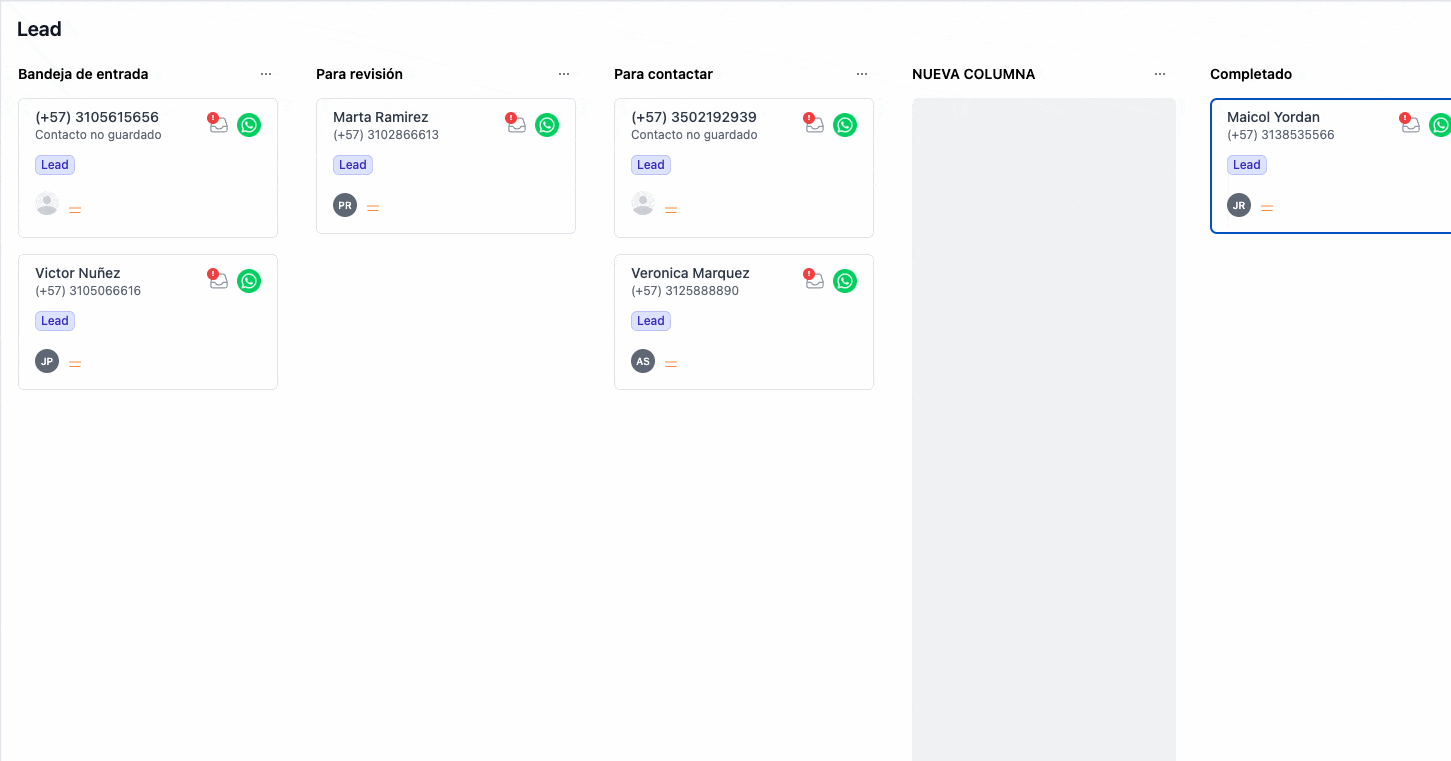
Task: Click AS assignee avatar on Veronica Marquez
Action: point(643,361)
